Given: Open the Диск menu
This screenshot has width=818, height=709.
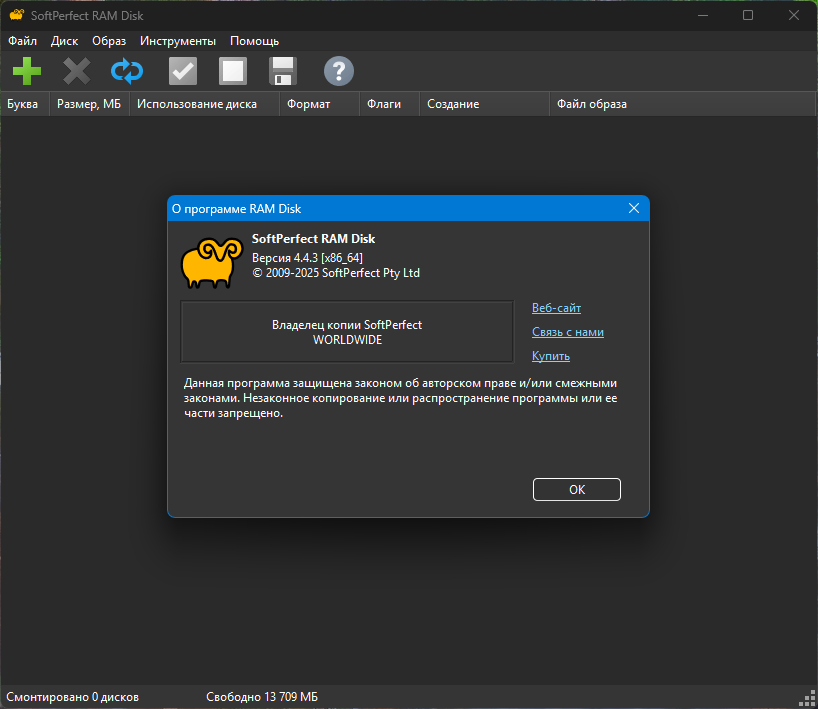Looking at the screenshot, I should (x=64, y=41).
